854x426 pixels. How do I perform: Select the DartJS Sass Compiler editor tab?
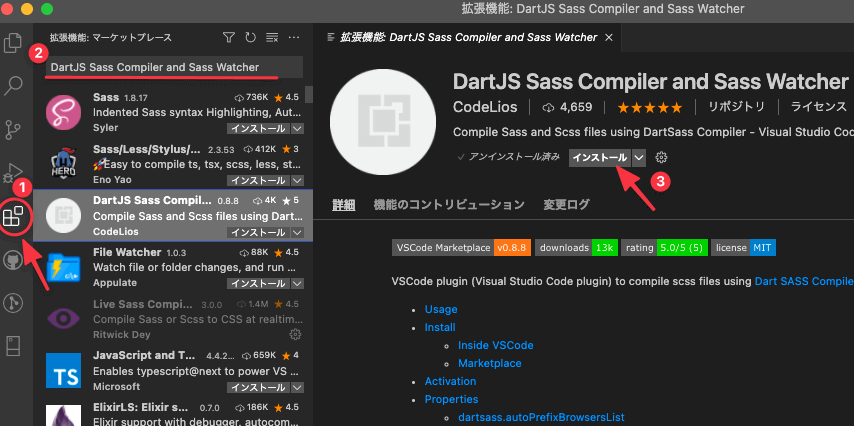[x=468, y=38]
